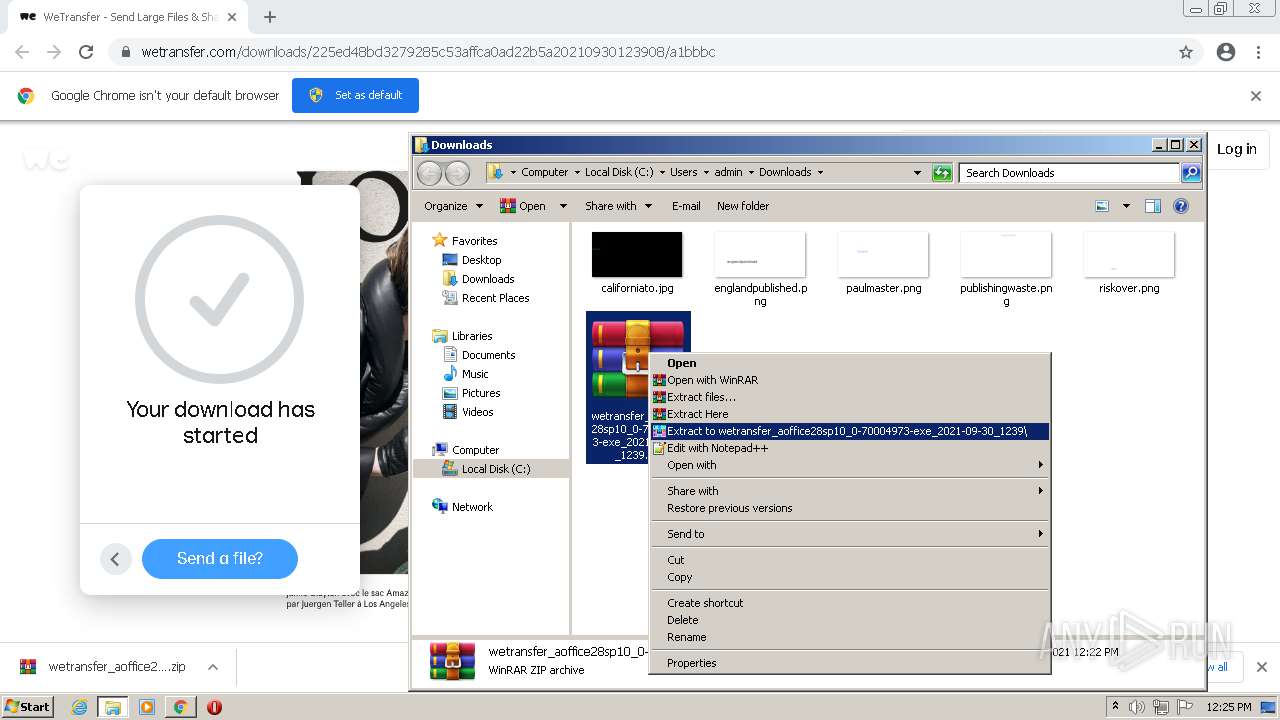The image size is (1280, 720).
Task: Select Recent Places in navigation pane
Action: (x=495, y=298)
